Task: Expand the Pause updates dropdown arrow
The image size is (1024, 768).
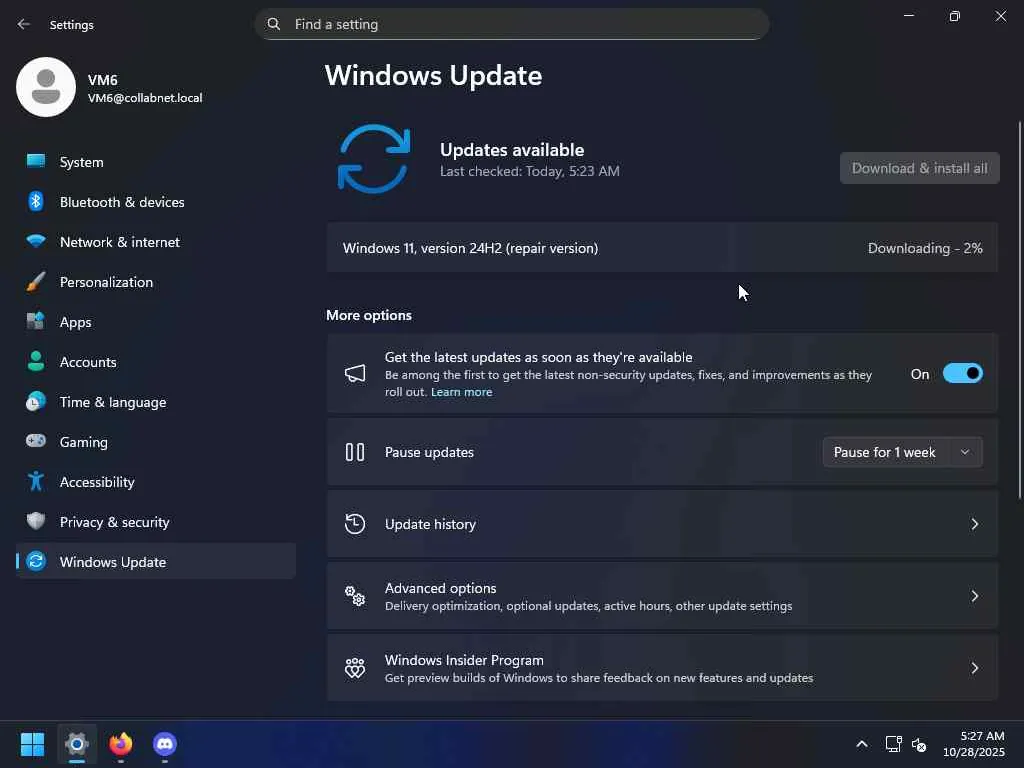Action: pos(965,452)
